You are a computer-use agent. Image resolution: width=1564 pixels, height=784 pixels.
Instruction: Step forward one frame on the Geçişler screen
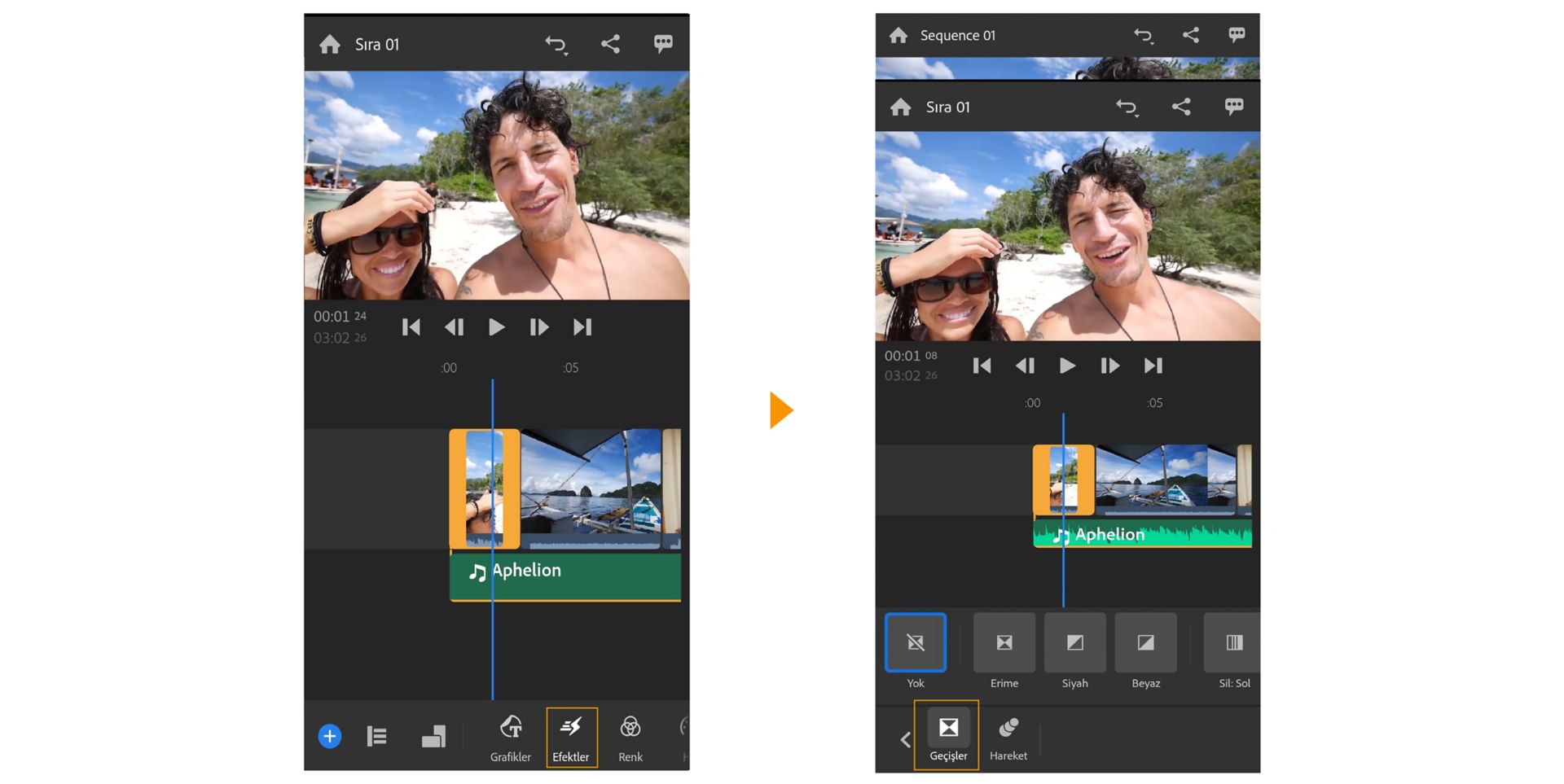(1109, 366)
